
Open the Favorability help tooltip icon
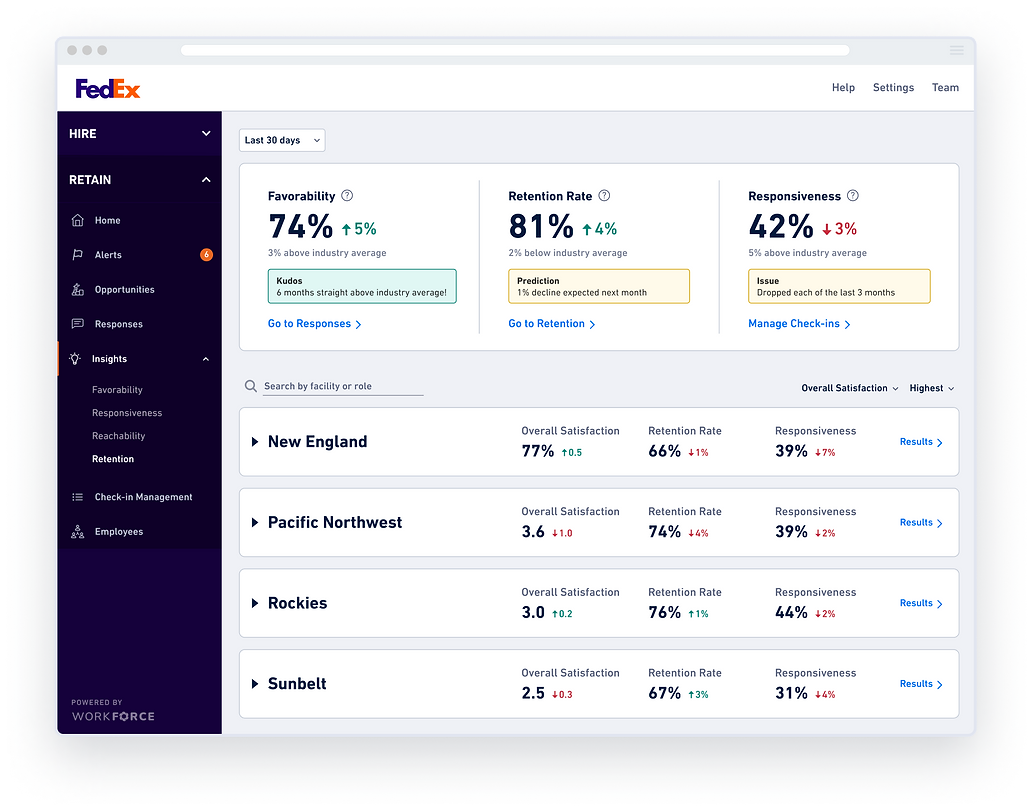[346, 196]
